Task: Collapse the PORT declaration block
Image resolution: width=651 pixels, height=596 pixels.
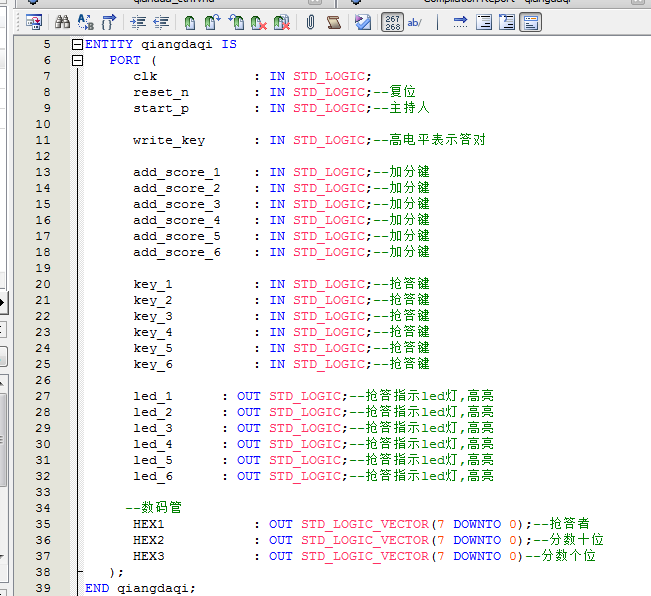Action: click(x=77, y=61)
